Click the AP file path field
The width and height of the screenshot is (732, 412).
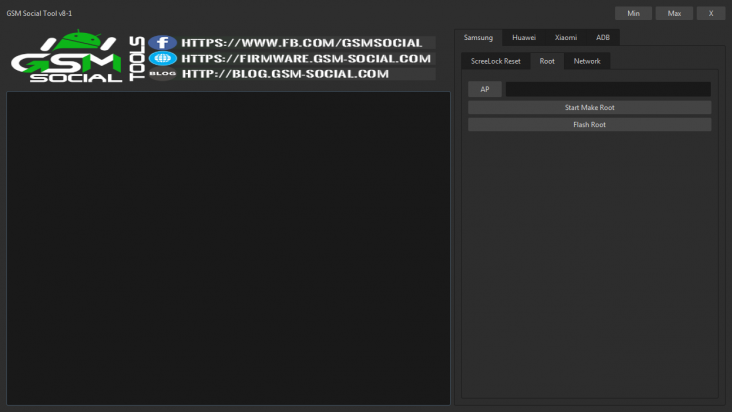click(x=608, y=89)
